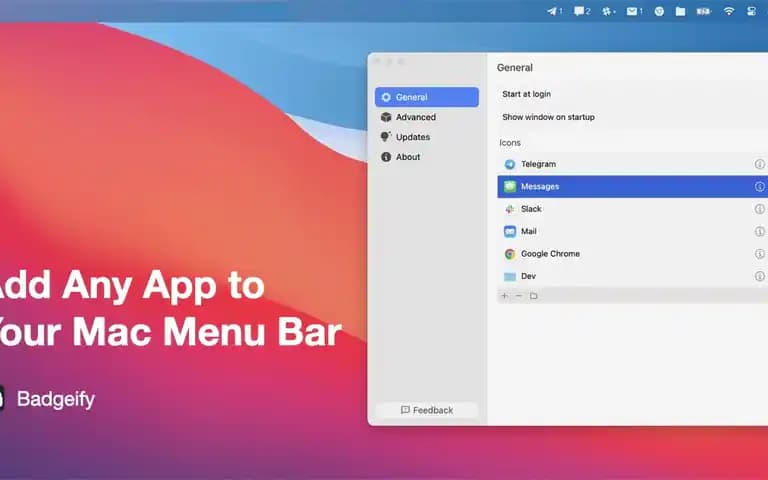Select the Slack entry in Icons list

(x=632, y=209)
